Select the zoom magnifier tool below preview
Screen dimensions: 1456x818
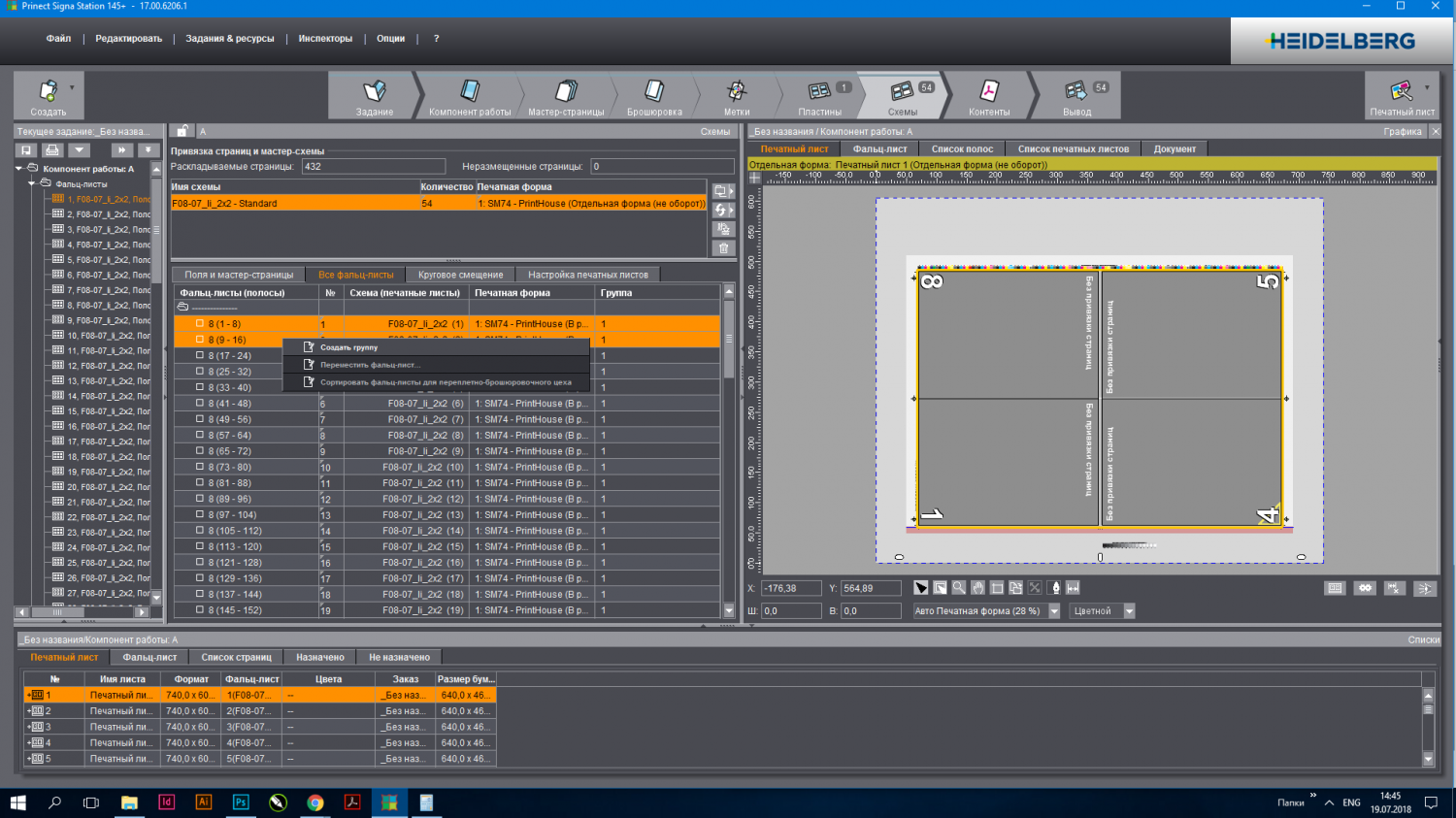(959, 588)
